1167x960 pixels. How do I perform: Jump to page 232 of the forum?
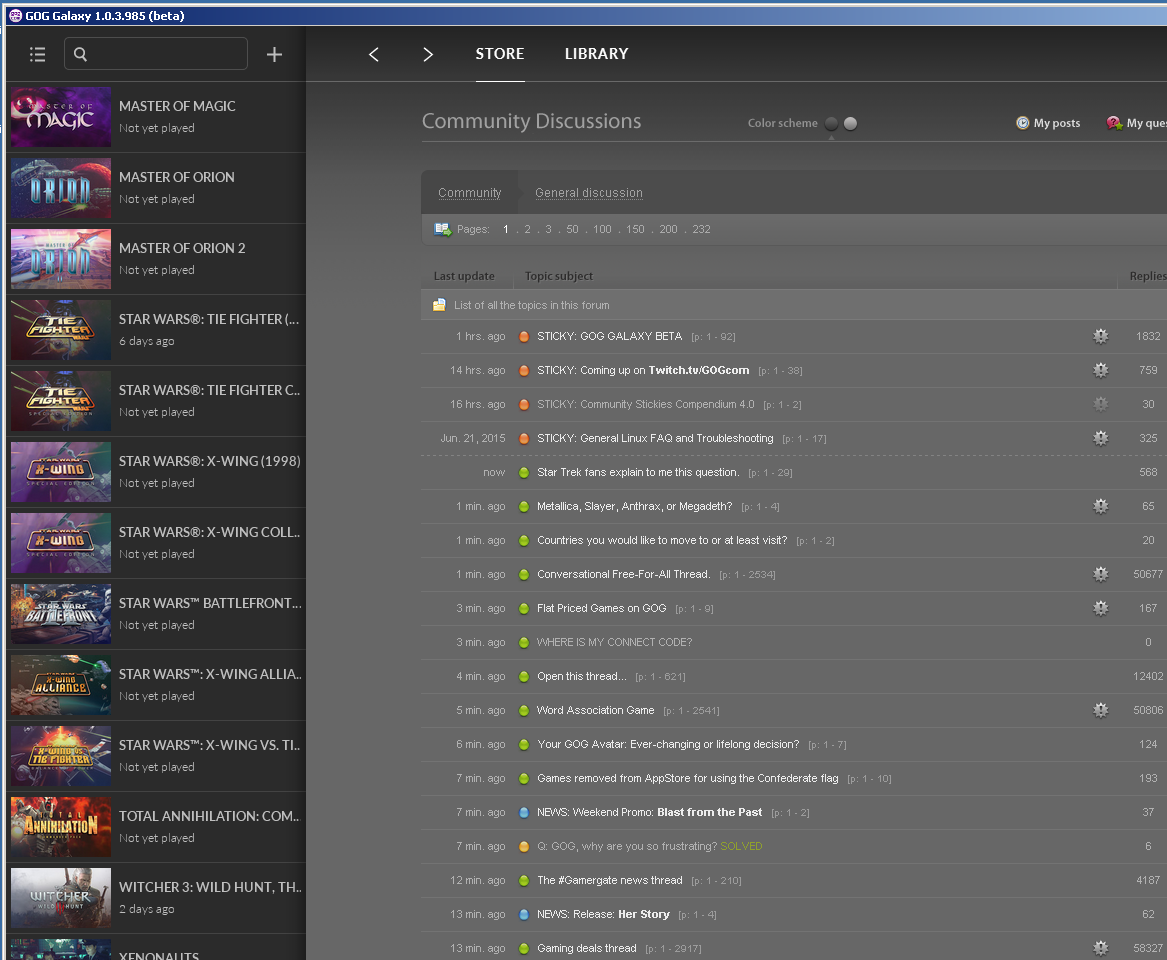(701, 229)
